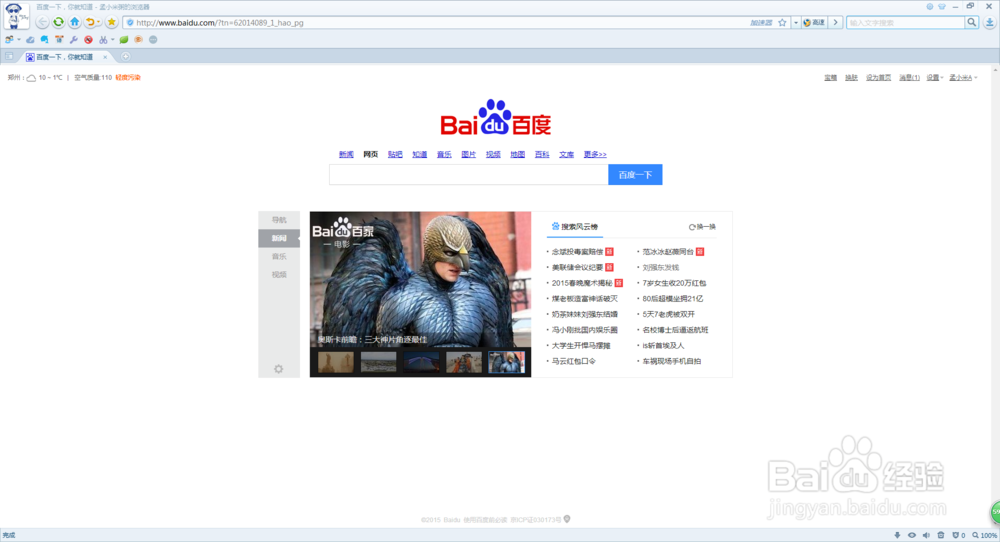Viewport: 1000px width, 542px height.
Task: Open the 贴吧 link above the search box
Action: (x=395, y=154)
